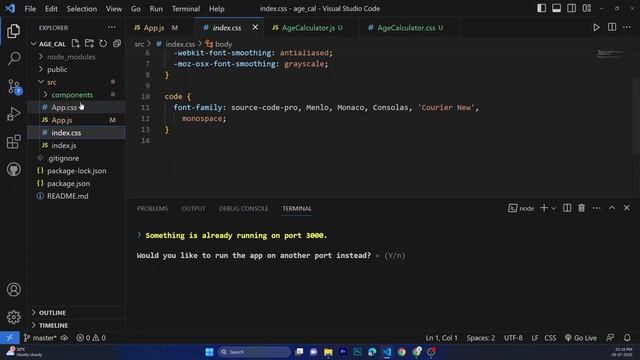Open editor more actions ellipsis
The height and width of the screenshot is (360, 640).
tap(627, 27)
